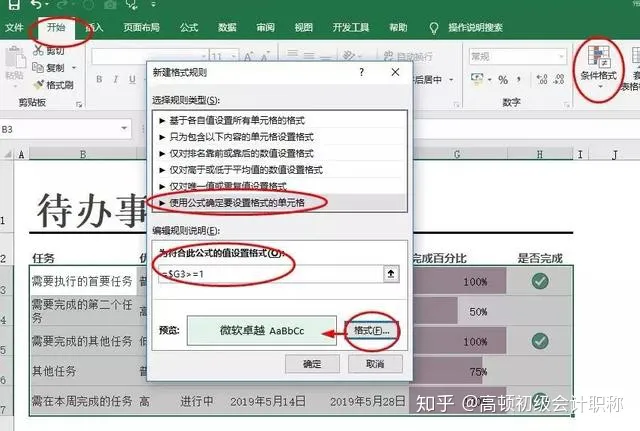Toggle Bold formatting

click(99, 79)
